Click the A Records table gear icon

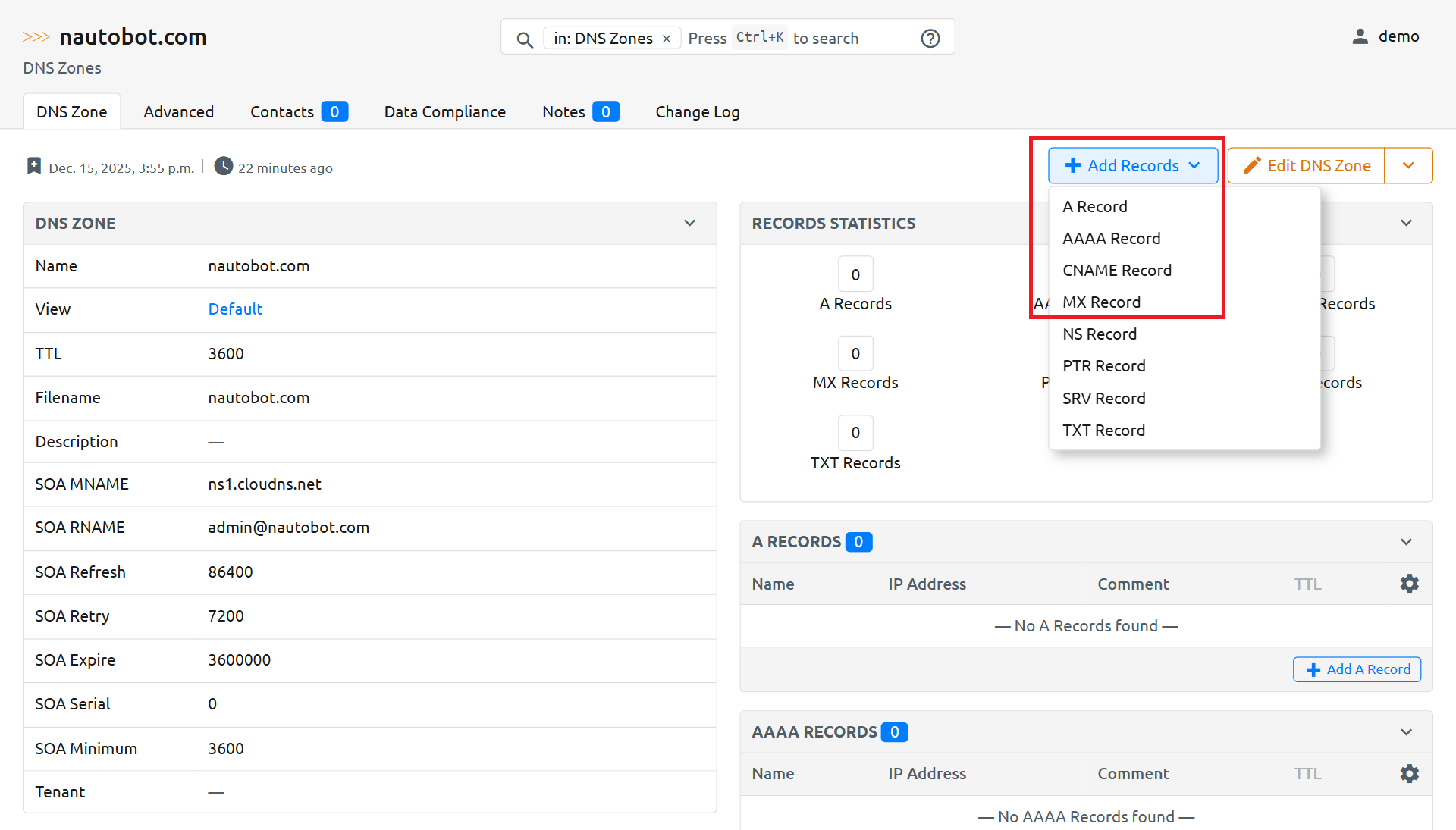coord(1409,584)
